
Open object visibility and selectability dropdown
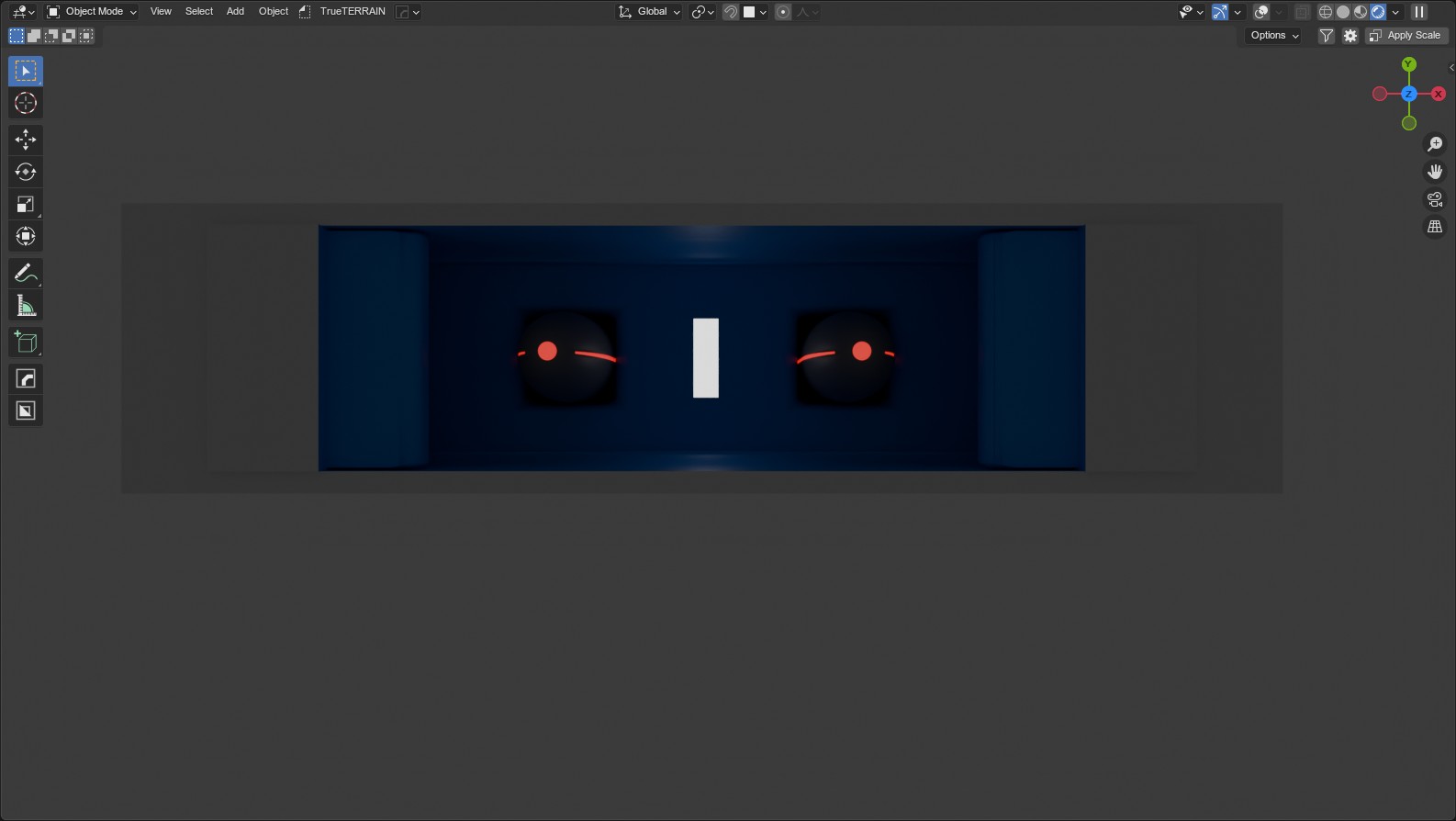(x=1191, y=12)
